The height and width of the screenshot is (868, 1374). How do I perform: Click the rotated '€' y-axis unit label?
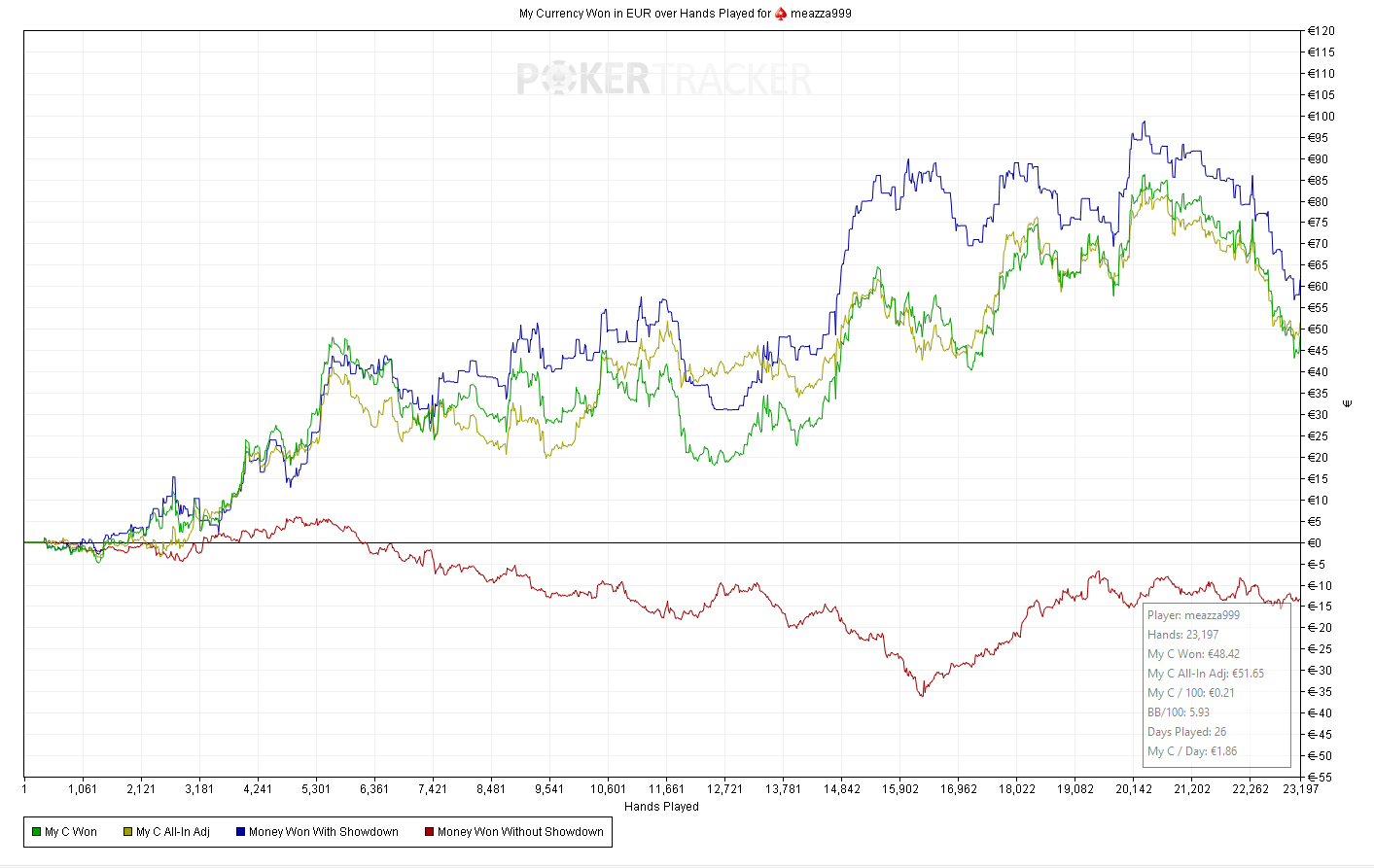tap(1348, 403)
